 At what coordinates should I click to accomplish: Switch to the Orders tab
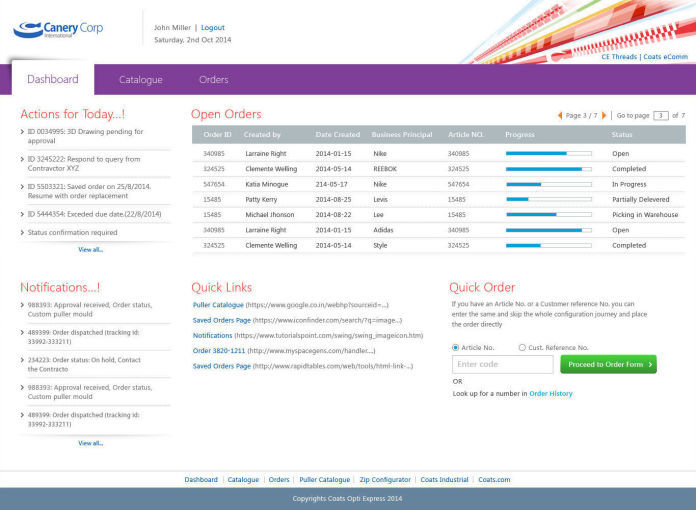click(214, 79)
